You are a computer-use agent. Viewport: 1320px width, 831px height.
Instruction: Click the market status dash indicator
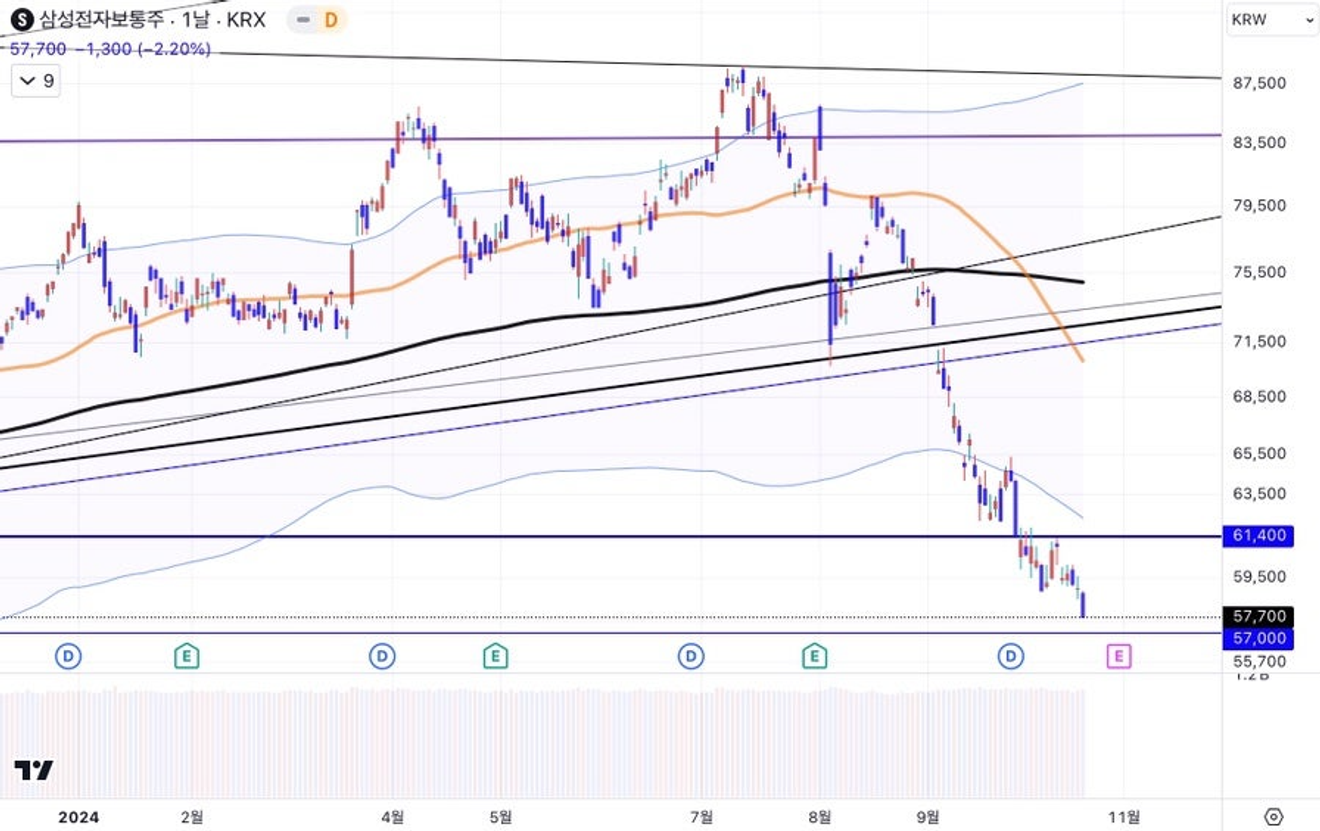point(302,19)
